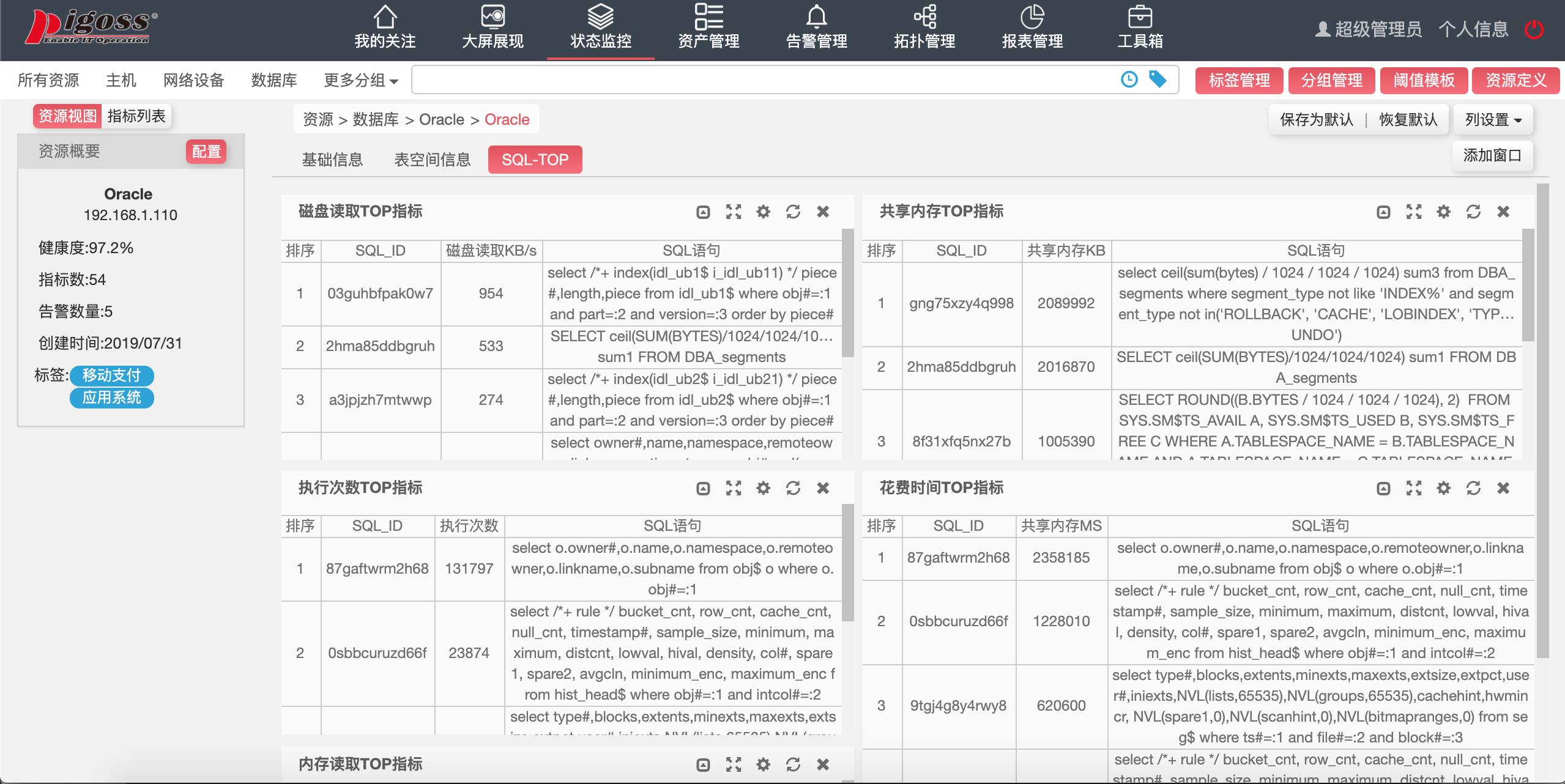Select the SQL-TOP tab

[x=535, y=160]
